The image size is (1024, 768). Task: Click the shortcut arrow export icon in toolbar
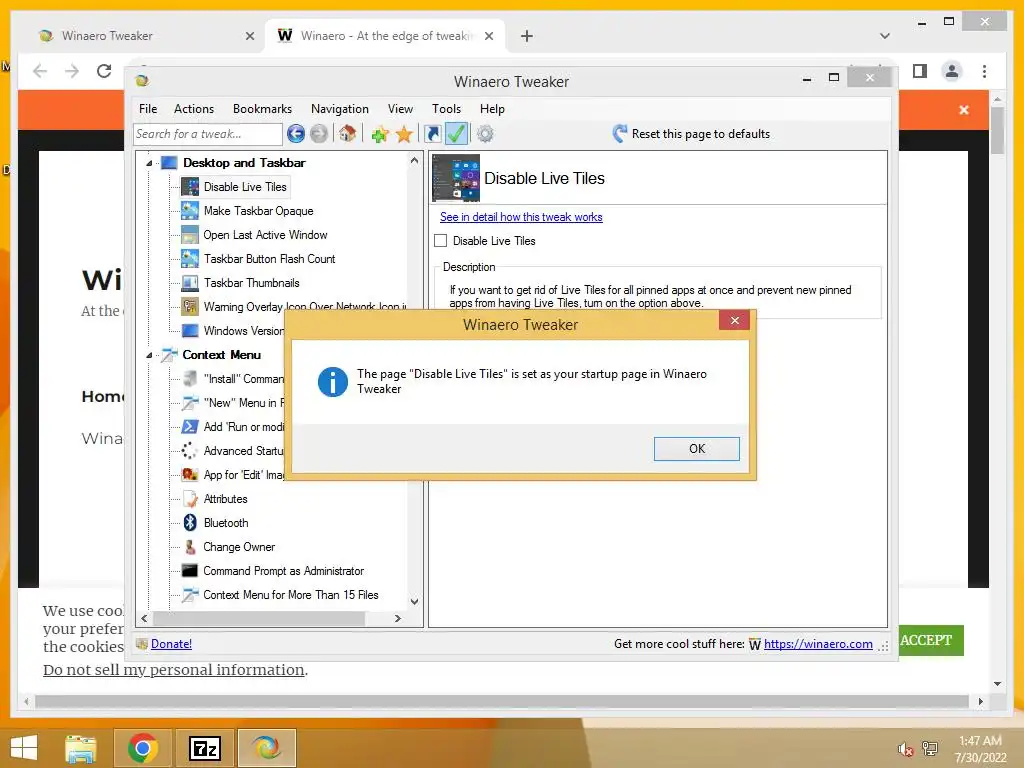coord(432,134)
